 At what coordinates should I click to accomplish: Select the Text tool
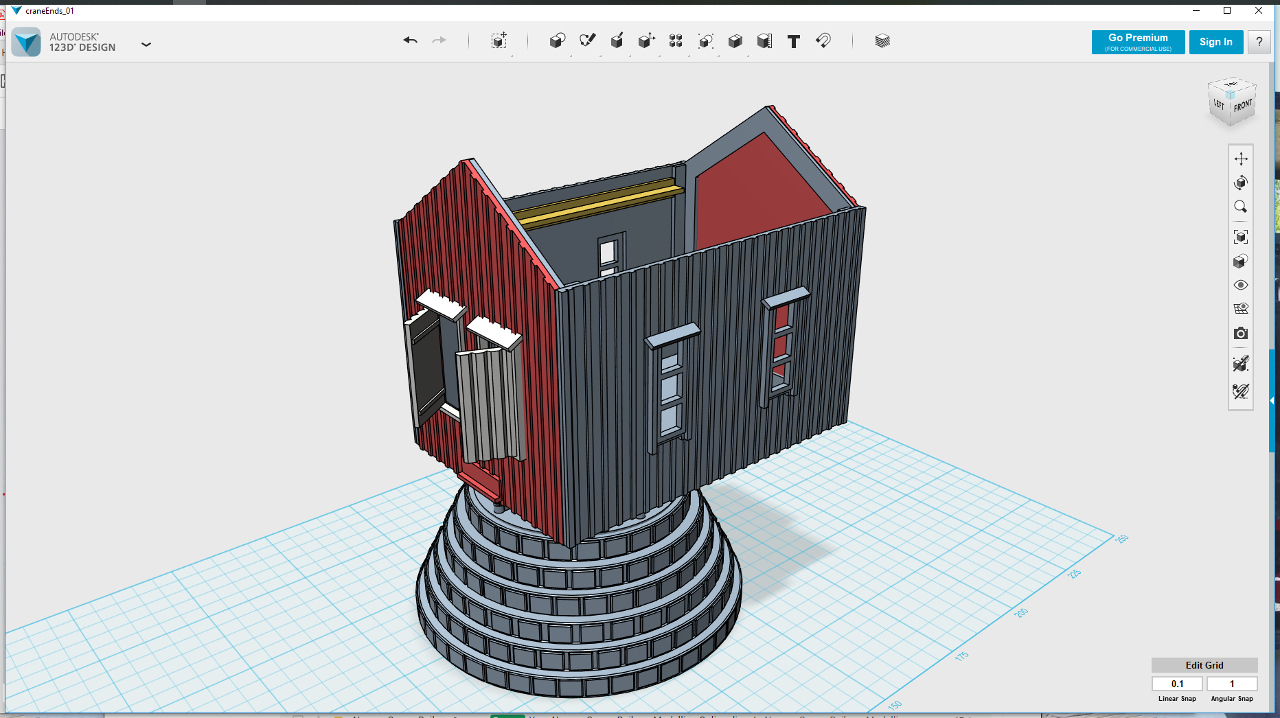pos(794,41)
